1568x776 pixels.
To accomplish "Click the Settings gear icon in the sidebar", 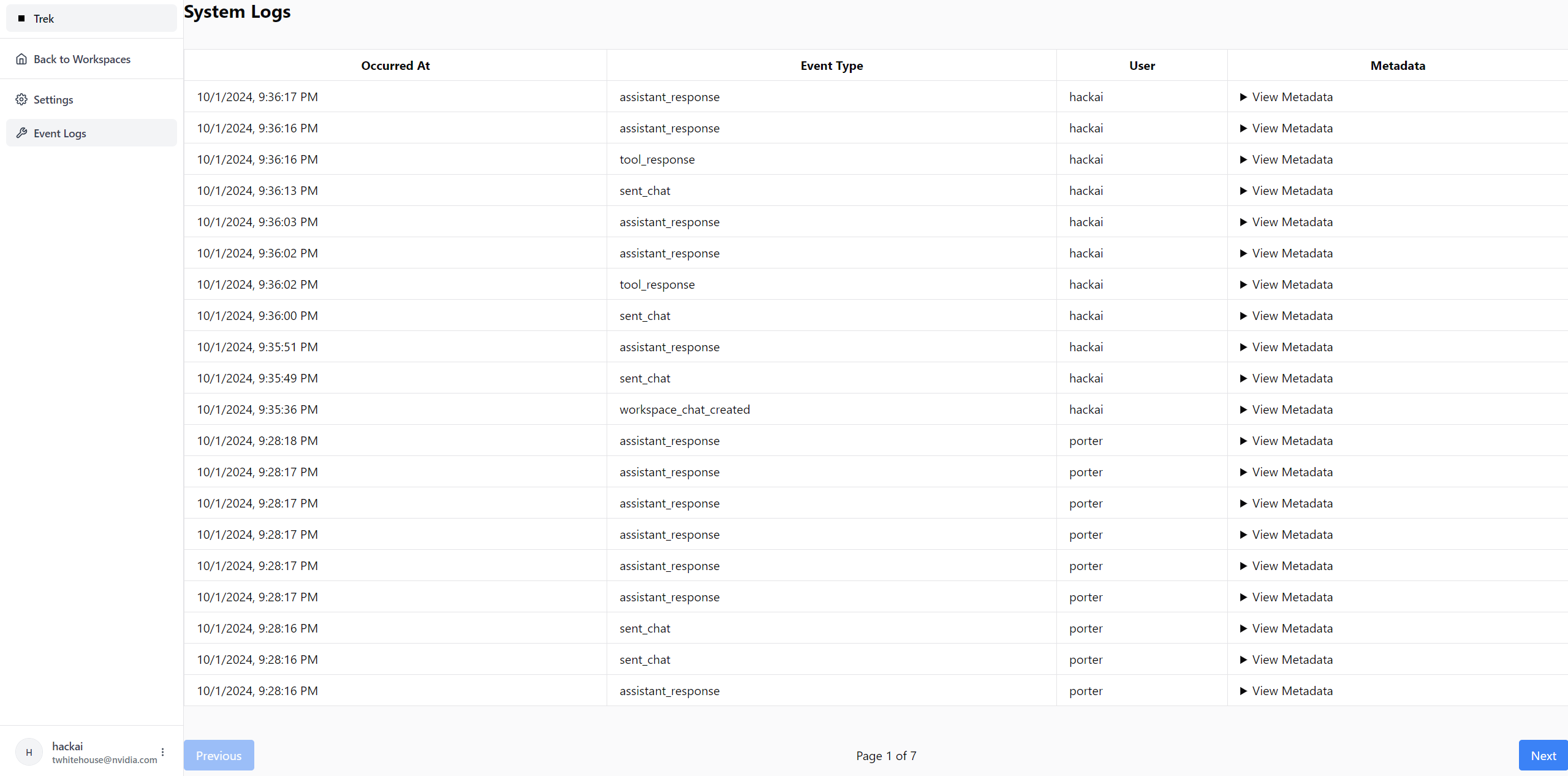I will 21,99.
